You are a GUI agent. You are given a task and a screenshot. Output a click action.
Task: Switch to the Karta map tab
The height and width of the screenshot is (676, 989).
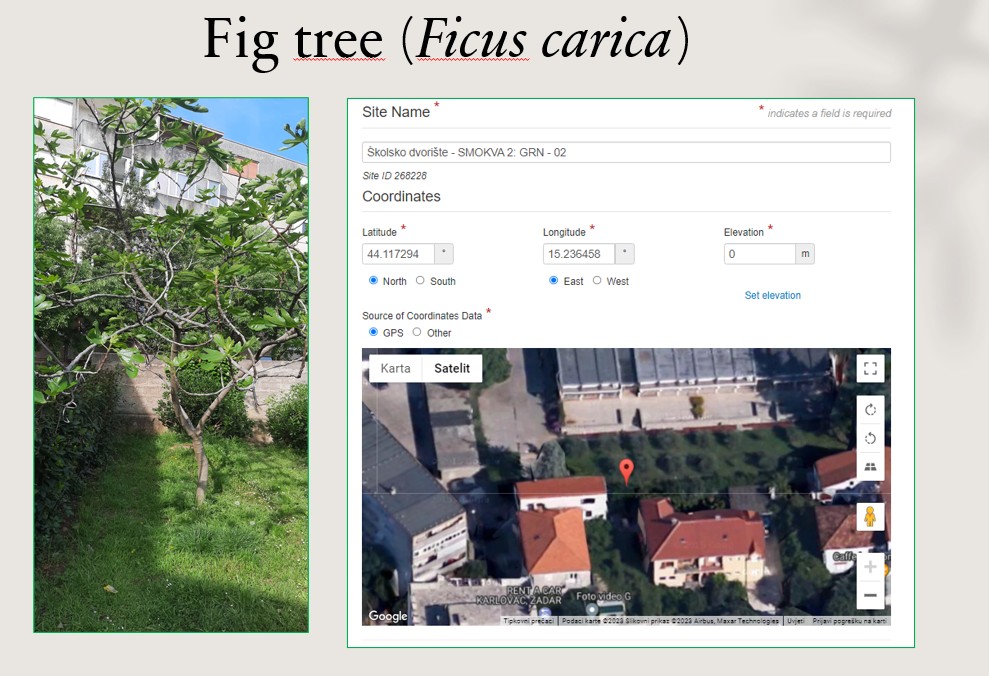[x=395, y=368]
